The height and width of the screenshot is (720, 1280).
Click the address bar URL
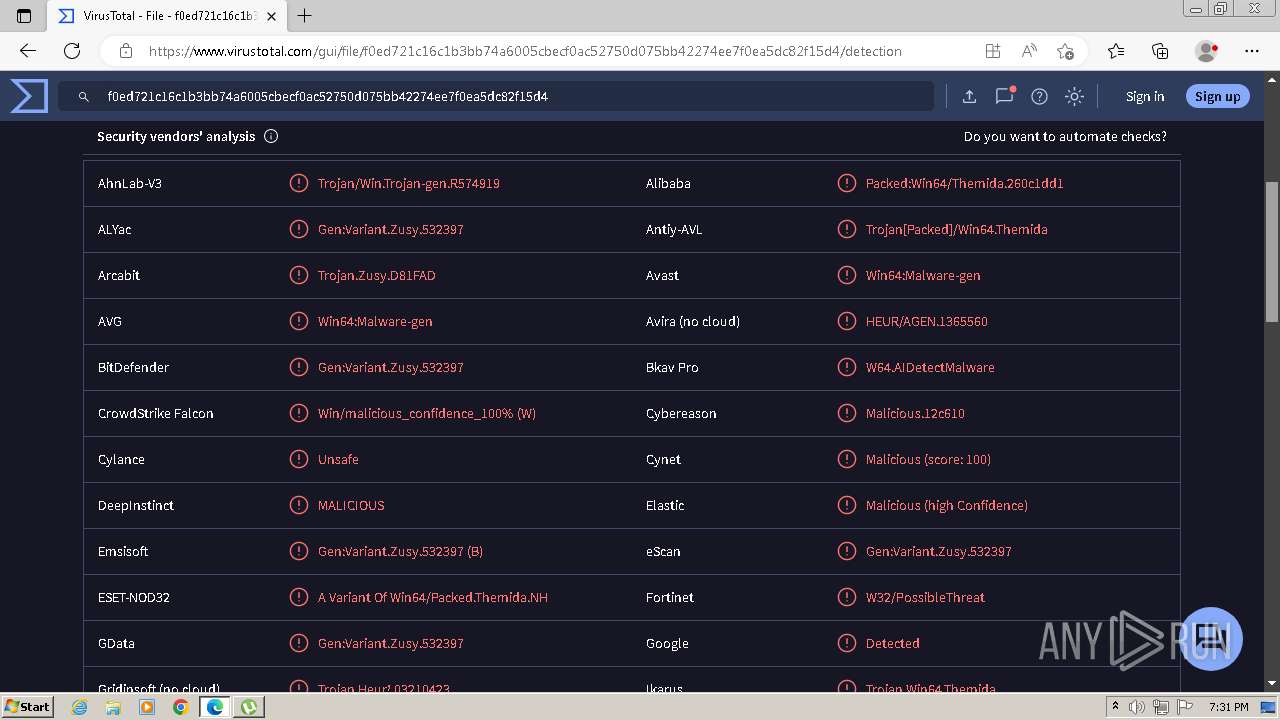(525, 51)
